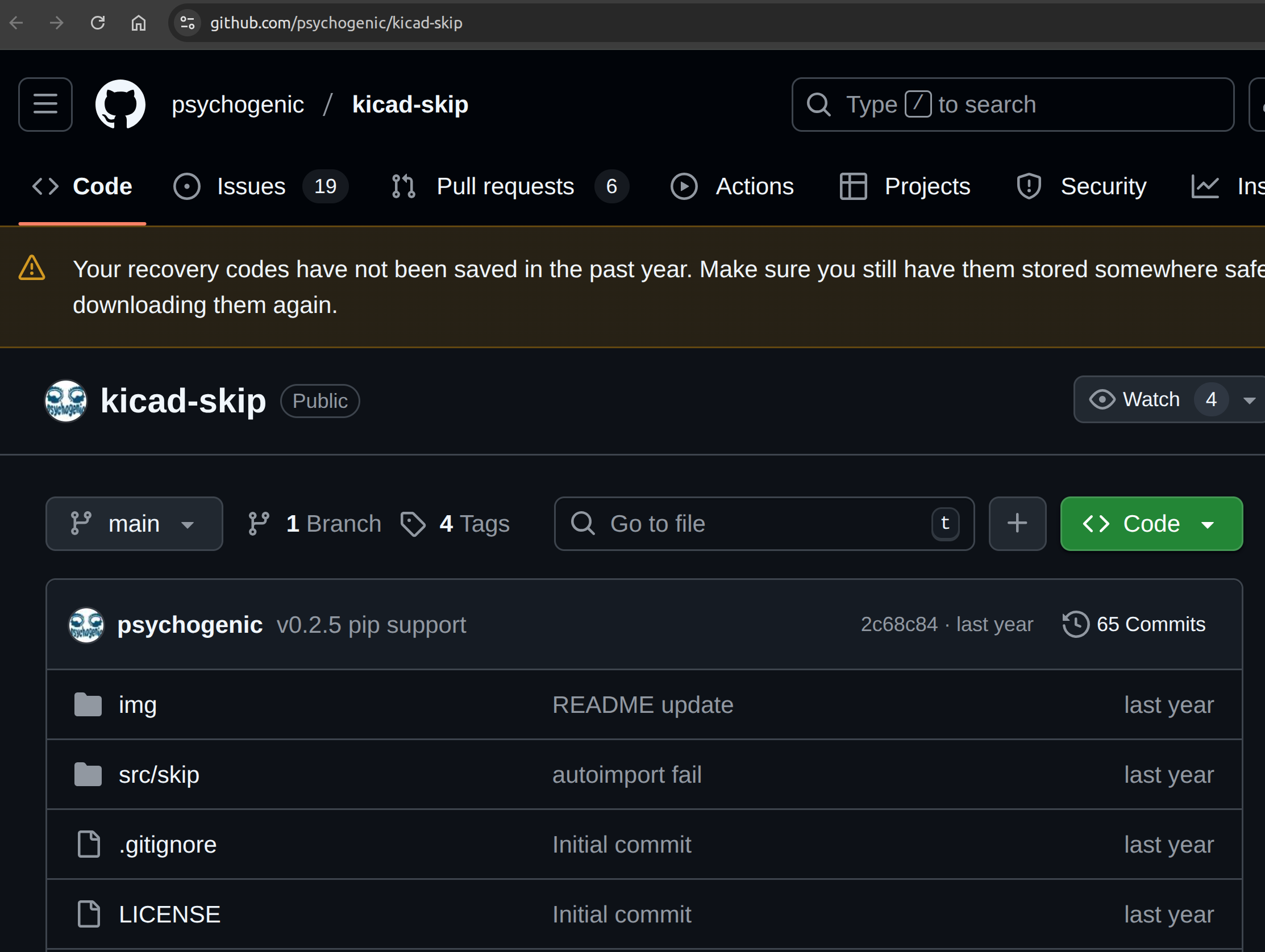The width and height of the screenshot is (1265, 952).
Task: Click the Watch eye button
Action: (1135, 400)
